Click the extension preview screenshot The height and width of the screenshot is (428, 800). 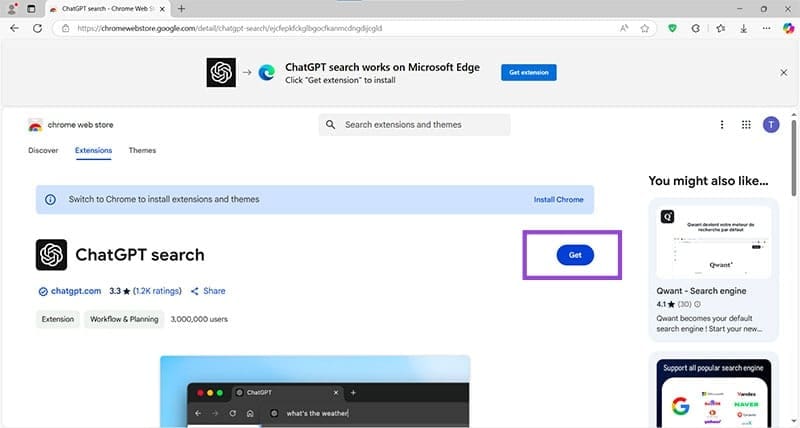pyautogui.click(x=315, y=392)
